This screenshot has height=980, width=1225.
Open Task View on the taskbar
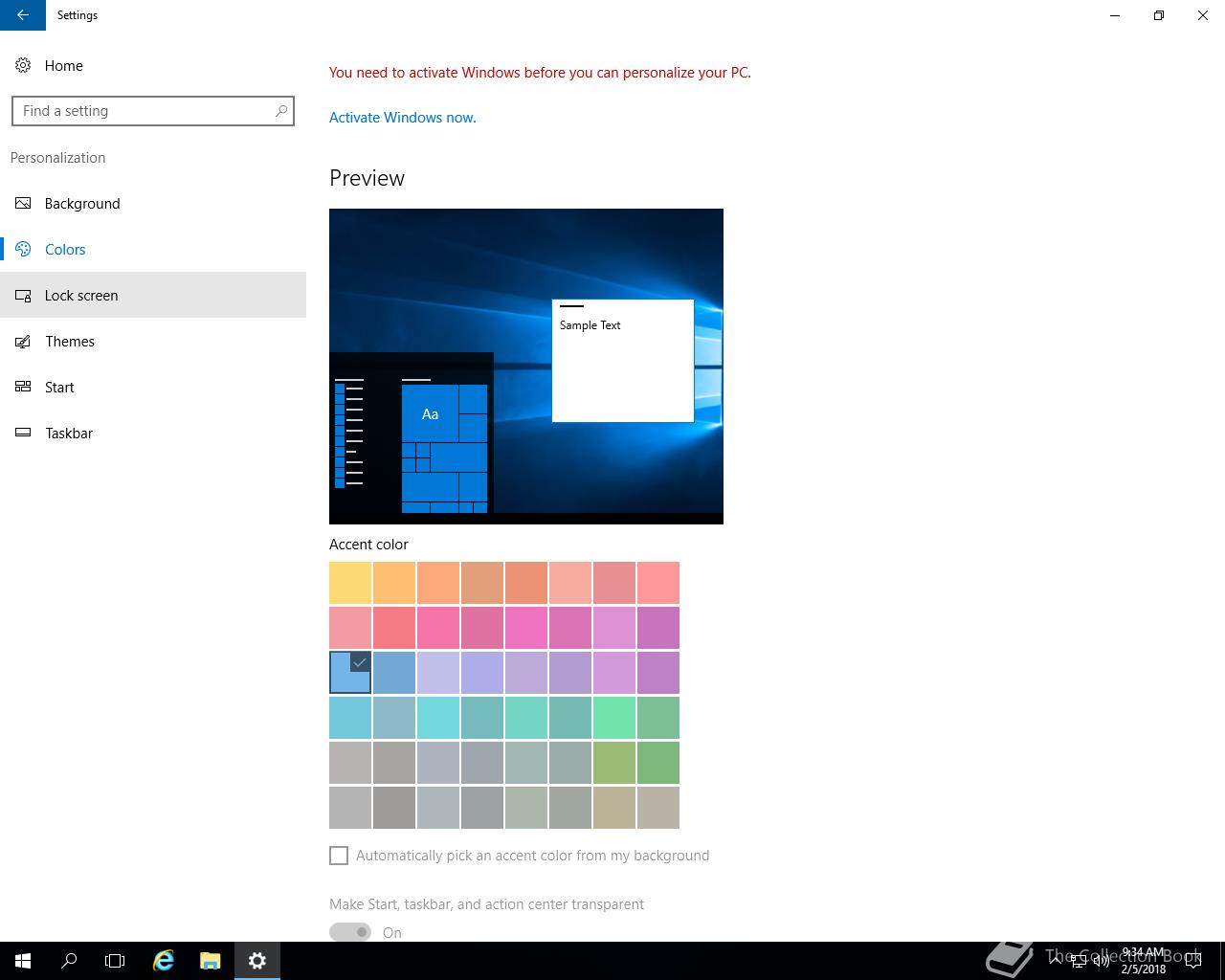click(x=115, y=961)
